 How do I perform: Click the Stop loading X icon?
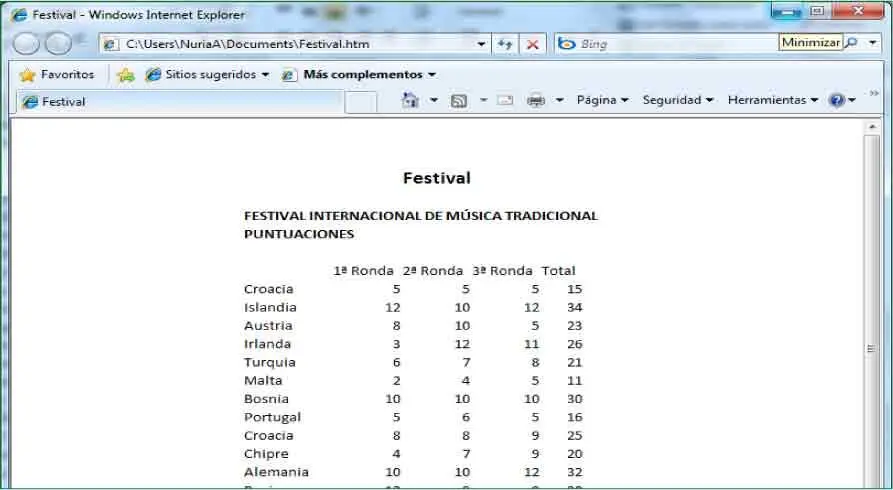[533, 44]
